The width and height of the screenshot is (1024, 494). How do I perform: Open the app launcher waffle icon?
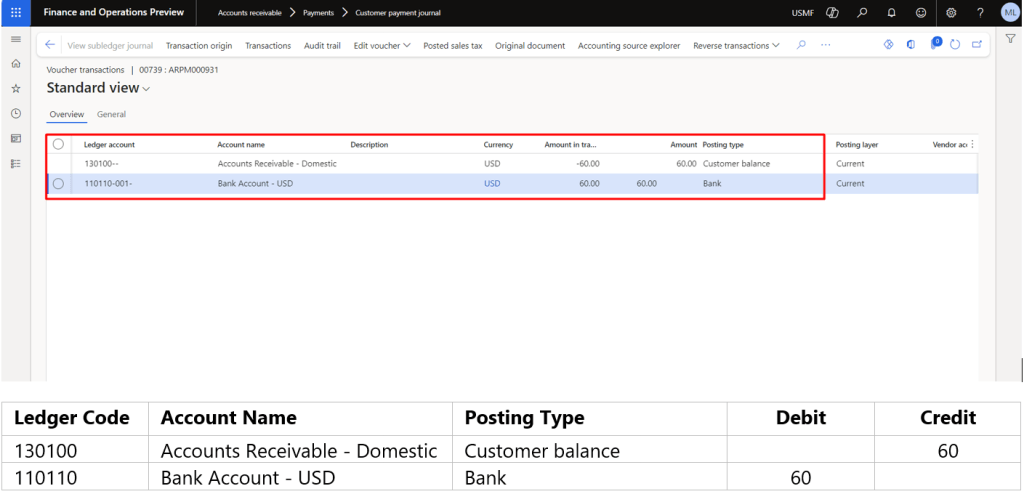click(15, 12)
